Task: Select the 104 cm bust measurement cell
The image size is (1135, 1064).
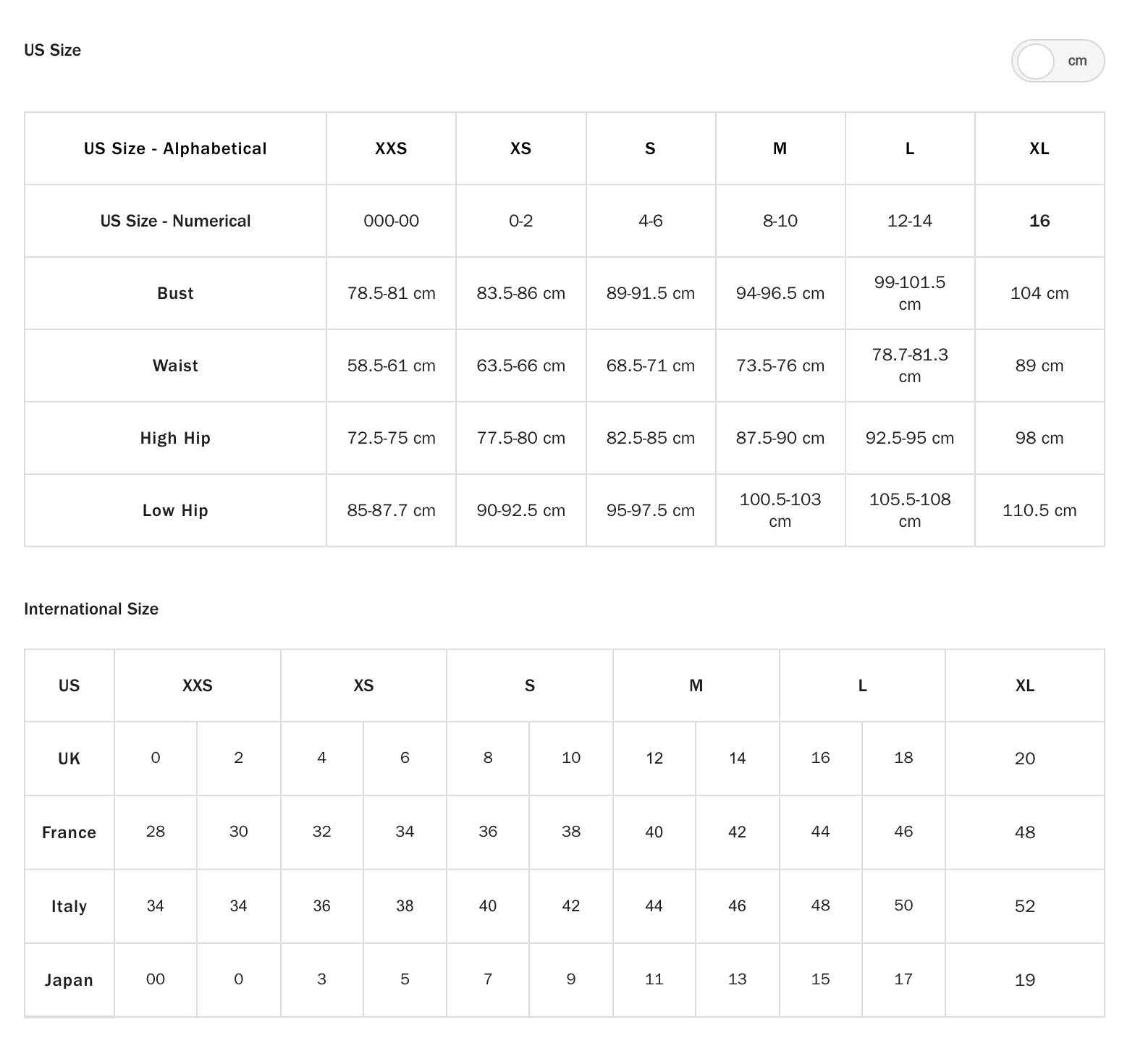Action: (1039, 293)
